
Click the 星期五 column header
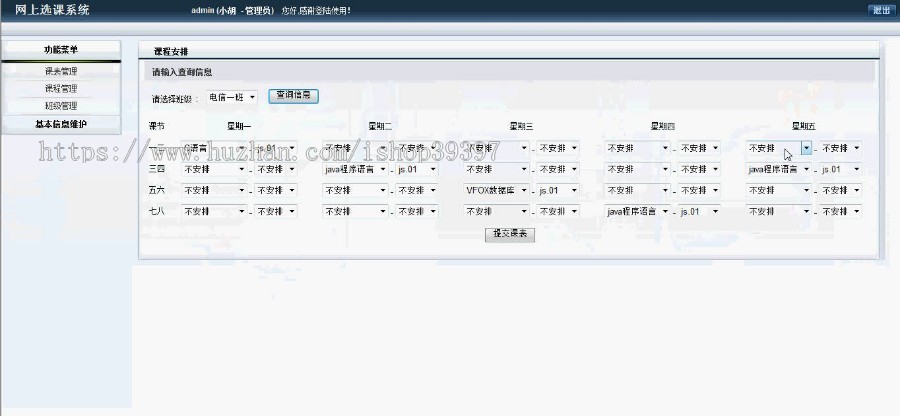804,126
